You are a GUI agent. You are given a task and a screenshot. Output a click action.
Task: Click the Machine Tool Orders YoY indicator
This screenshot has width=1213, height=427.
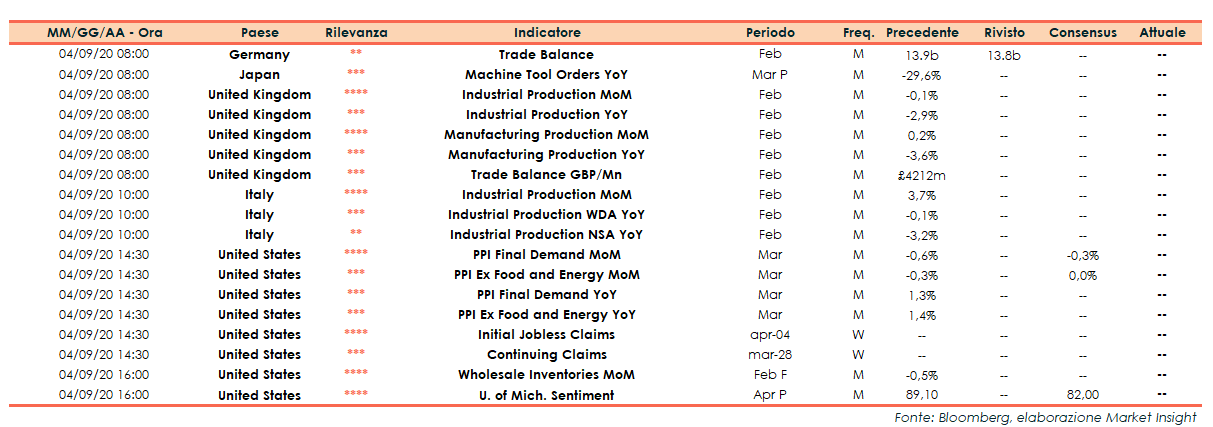[x=546, y=75]
